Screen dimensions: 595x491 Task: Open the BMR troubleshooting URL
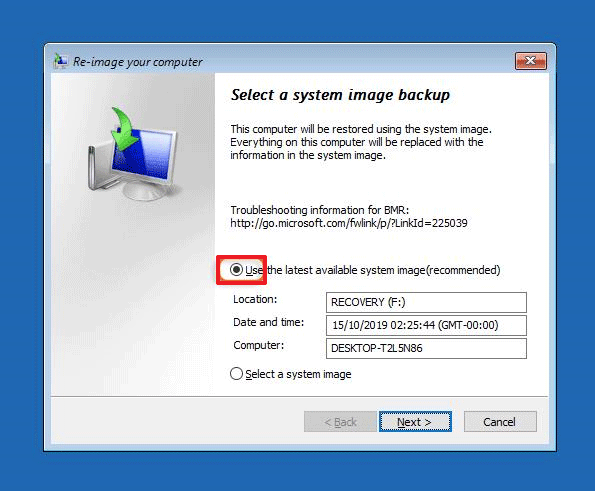click(349, 223)
